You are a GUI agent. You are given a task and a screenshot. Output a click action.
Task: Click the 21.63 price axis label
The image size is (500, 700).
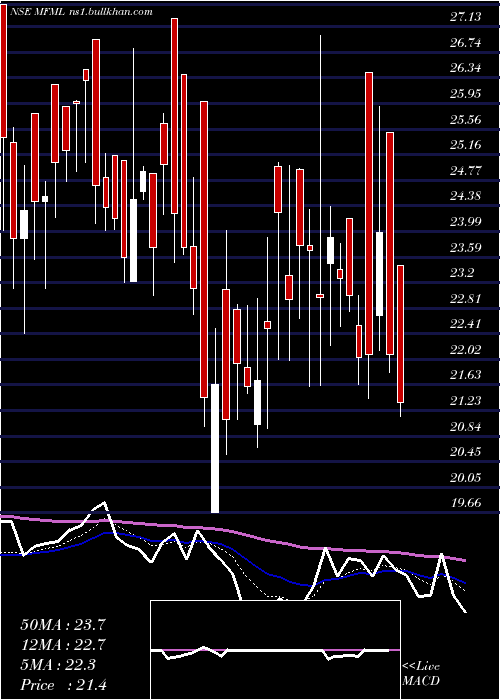click(x=465, y=375)
